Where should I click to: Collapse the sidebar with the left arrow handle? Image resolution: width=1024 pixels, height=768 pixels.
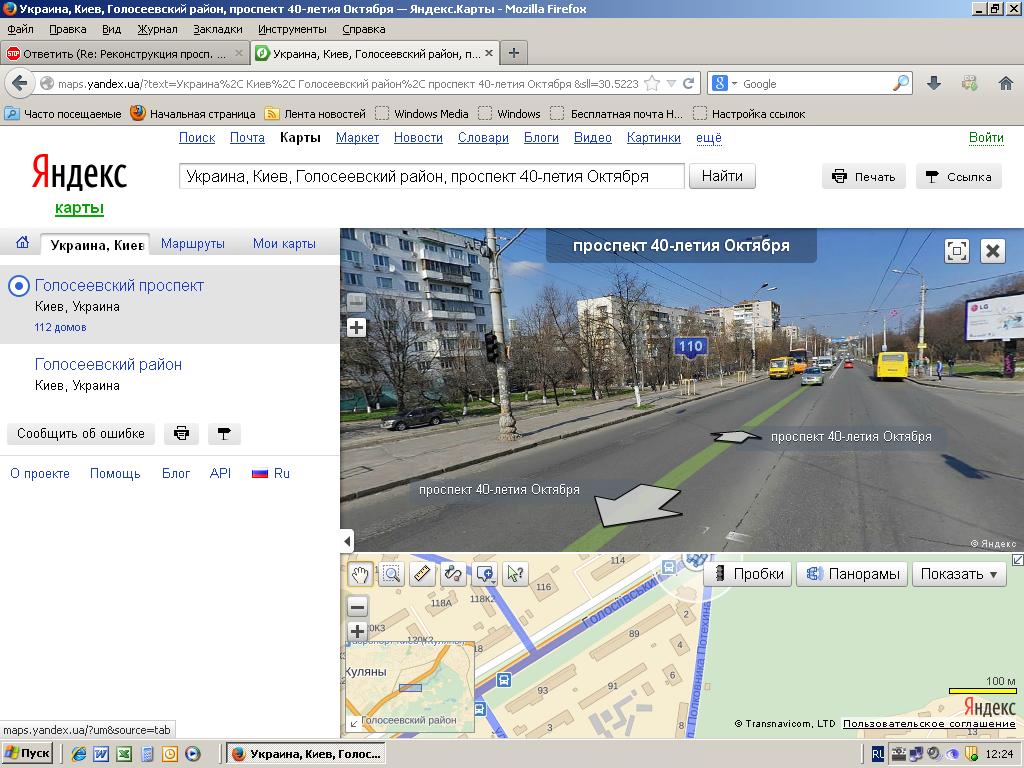(x=347, y=541)
